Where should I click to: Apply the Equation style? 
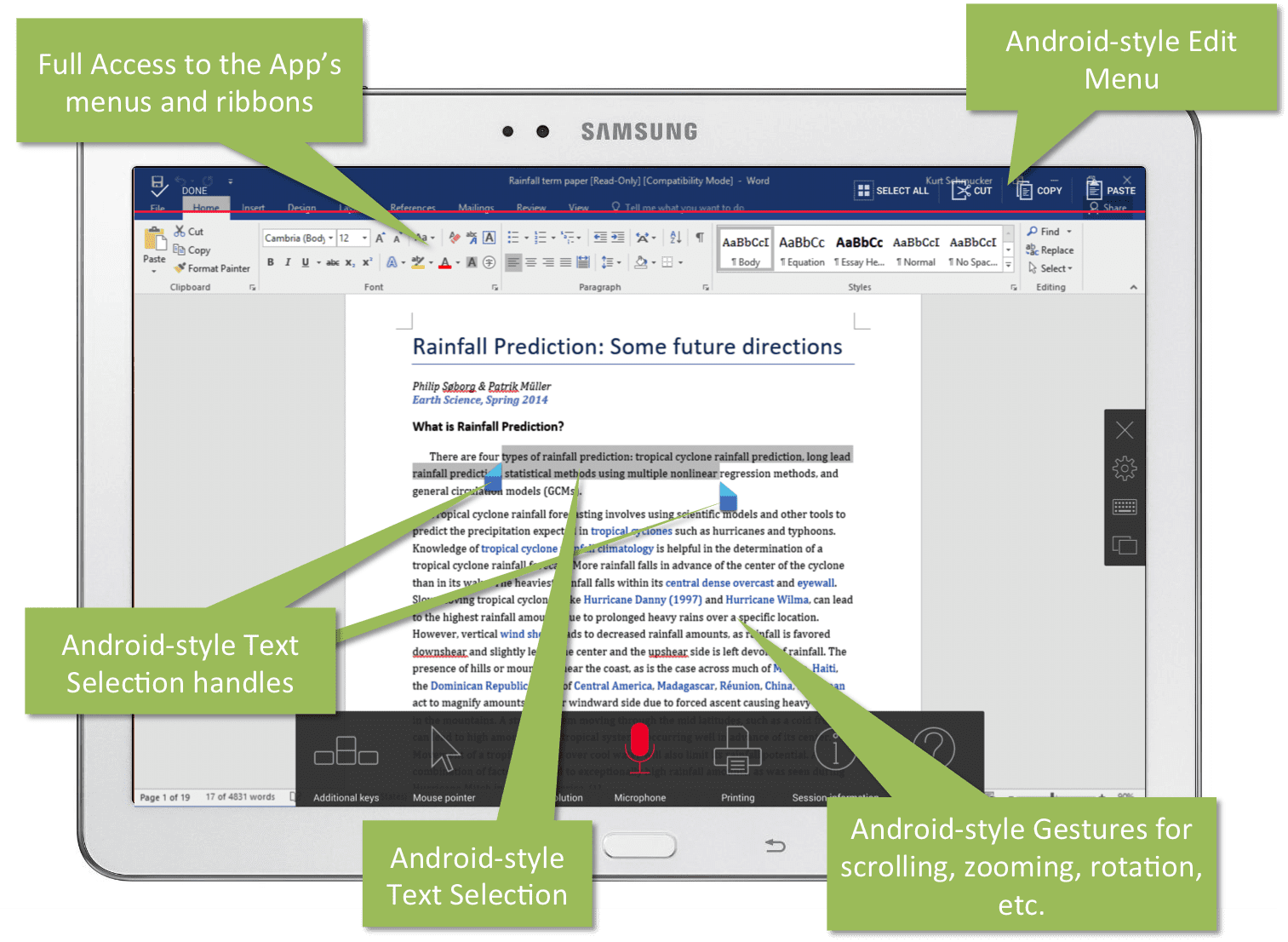(x=802, y=250)
